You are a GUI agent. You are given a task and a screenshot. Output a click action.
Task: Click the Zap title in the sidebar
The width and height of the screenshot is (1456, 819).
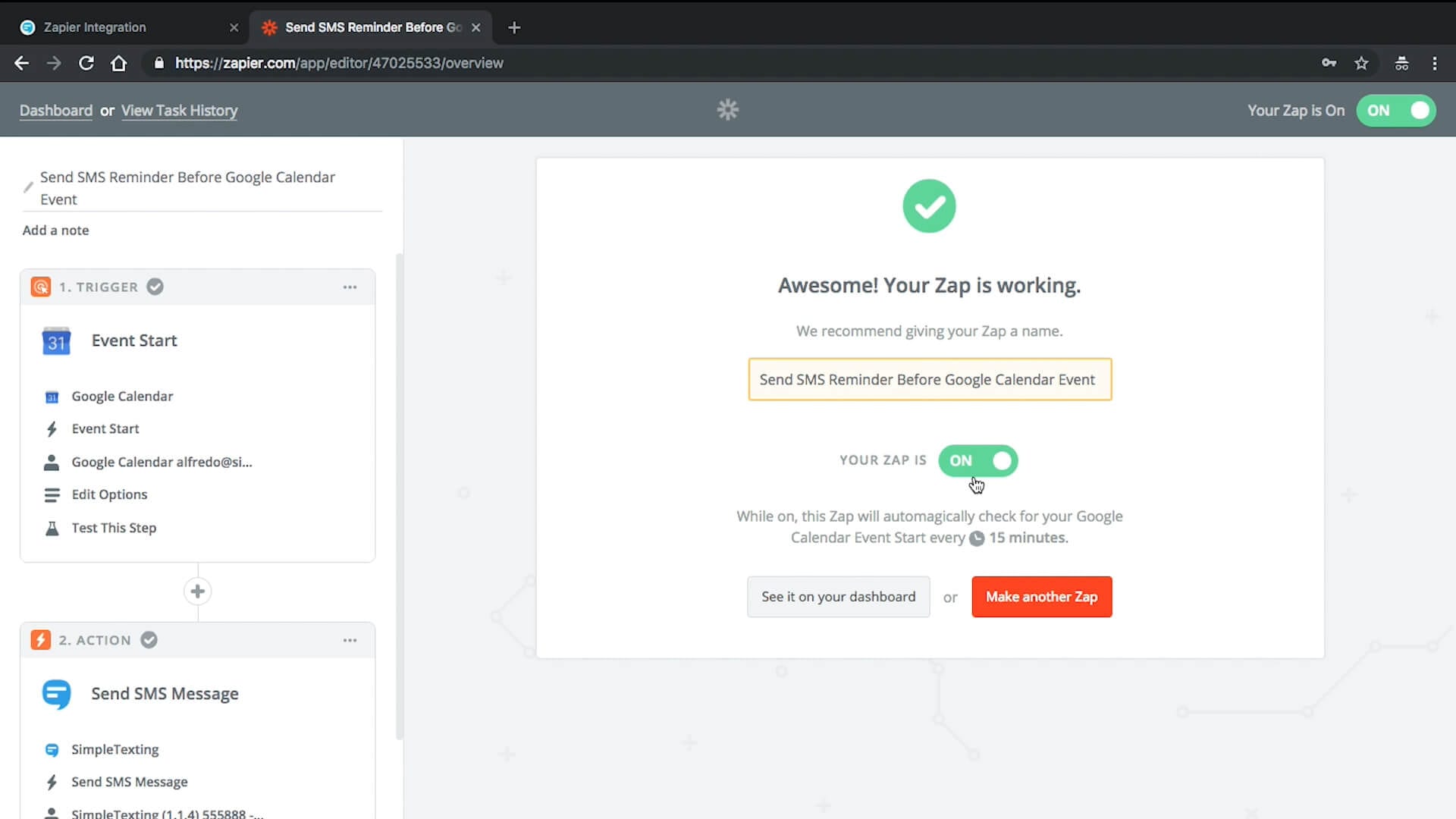tap(187, 188)
